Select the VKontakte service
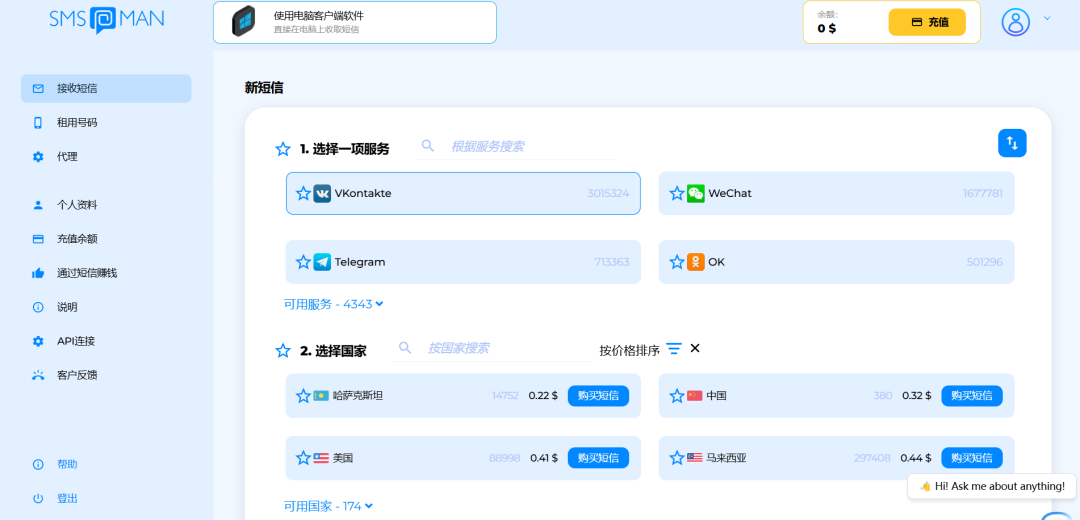 463,193
